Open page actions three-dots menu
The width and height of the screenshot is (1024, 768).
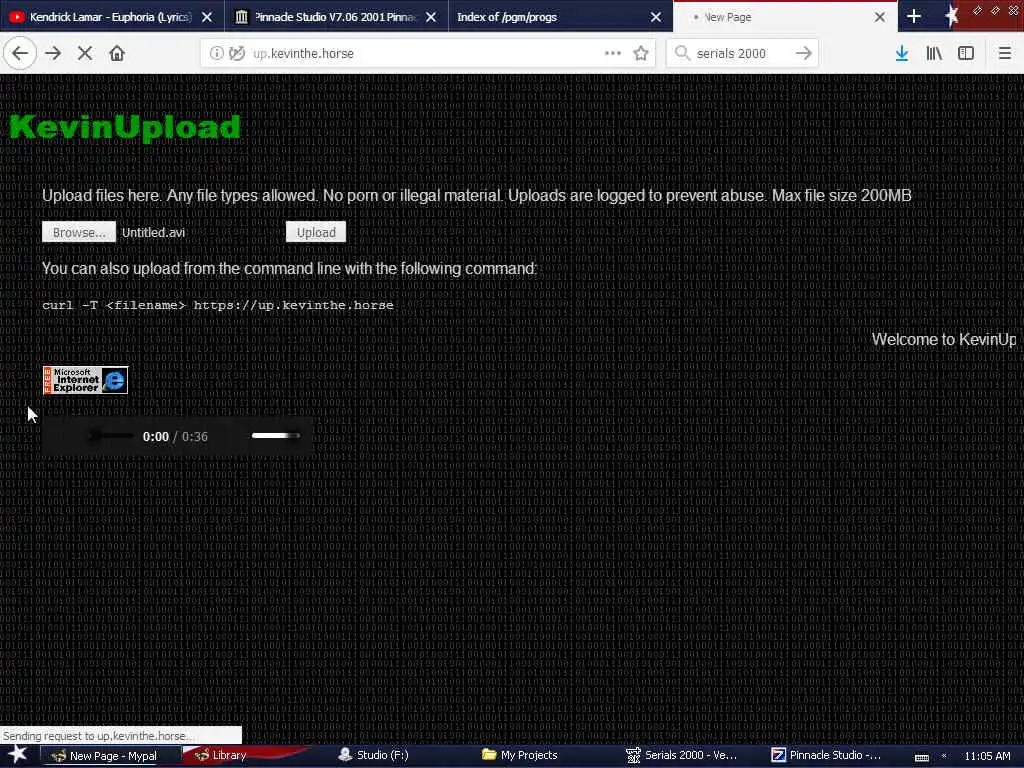click(x=613, y=54)
